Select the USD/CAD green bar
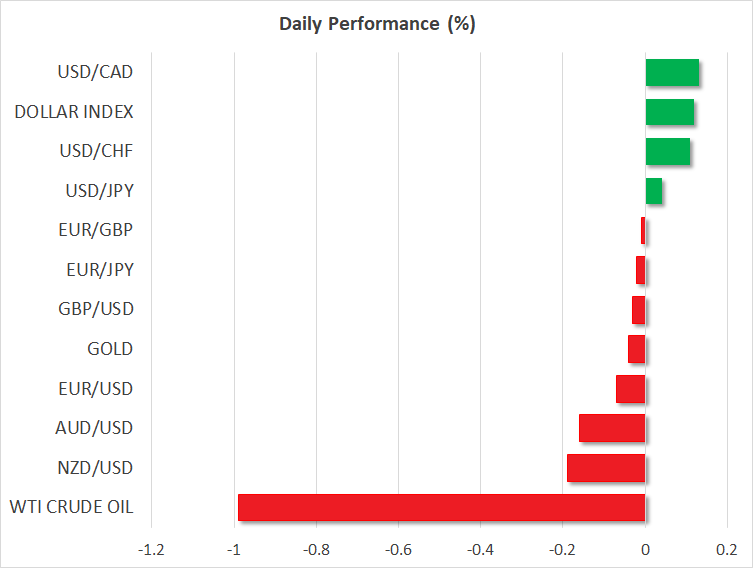Image resolution: width=753 pixels, height=568 pixels. point(672,73)
